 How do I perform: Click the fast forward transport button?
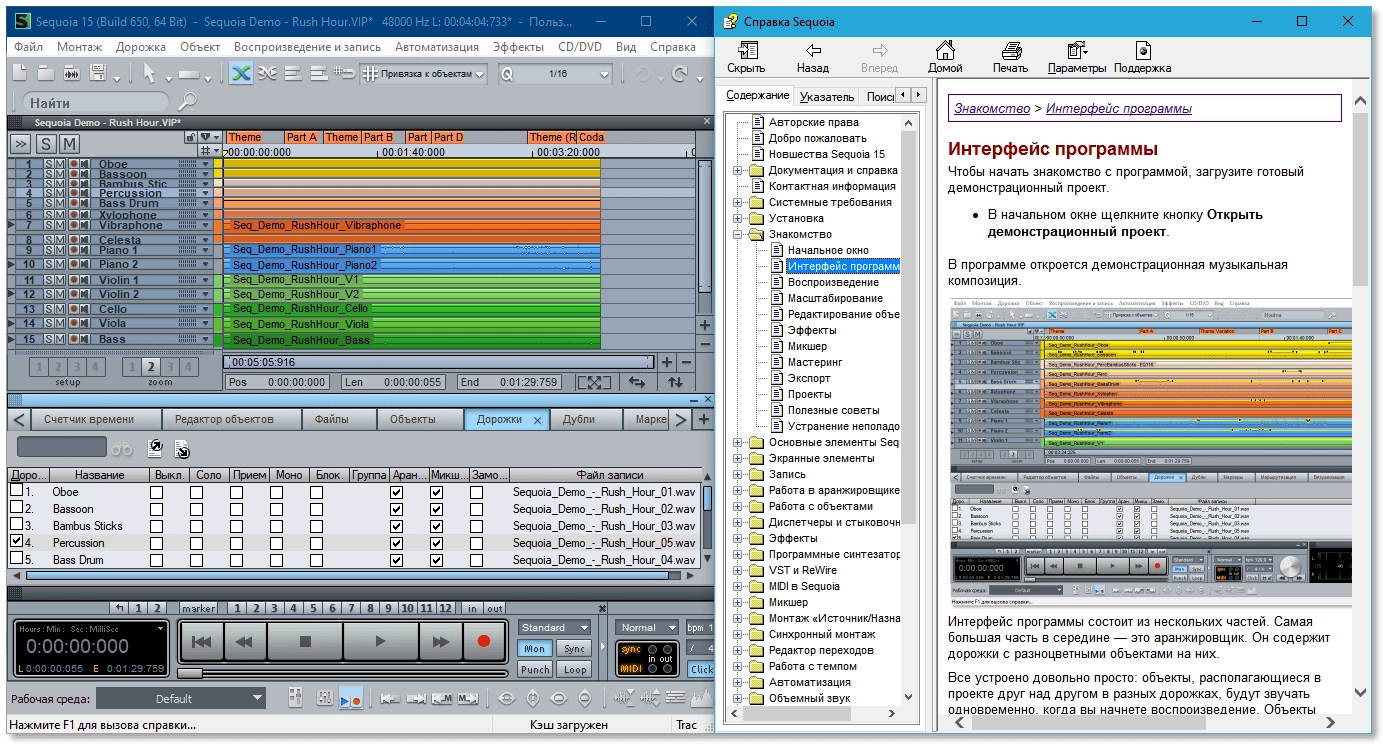pos(440,641)
